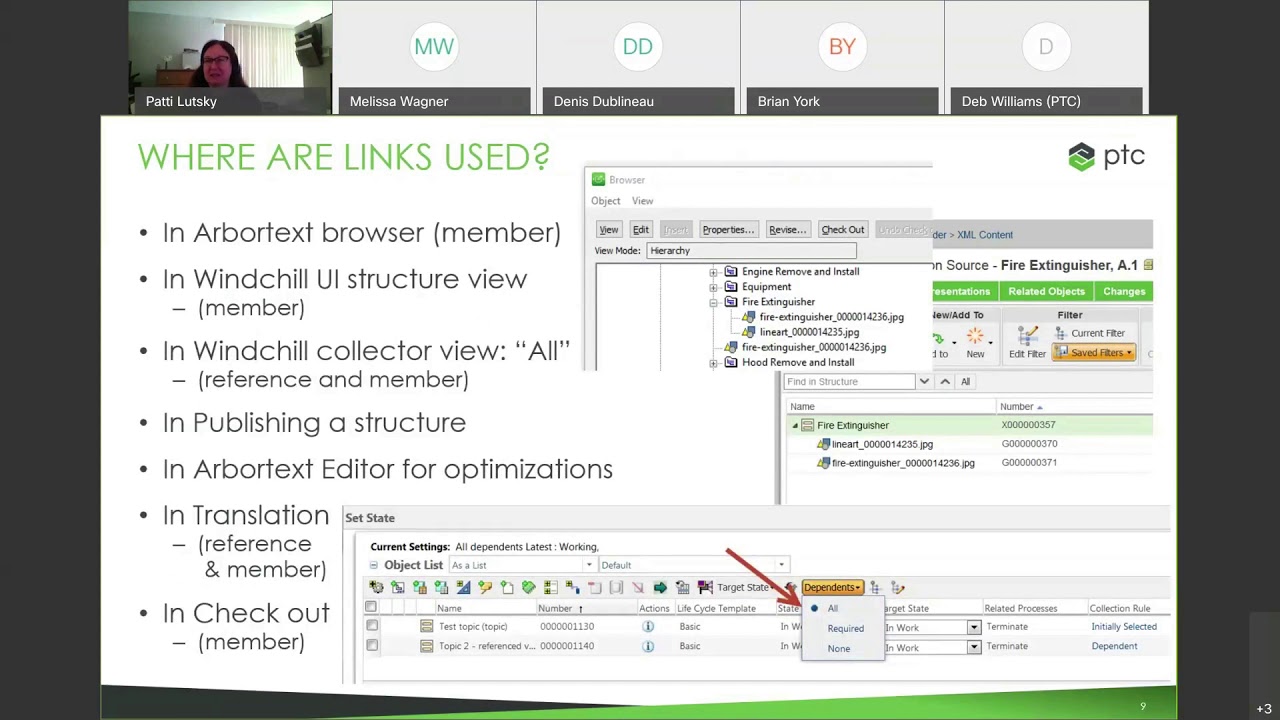The image size is (1280, 720).
Task: Click the document icon of Topic 2 row
Action: pos(426,646)
